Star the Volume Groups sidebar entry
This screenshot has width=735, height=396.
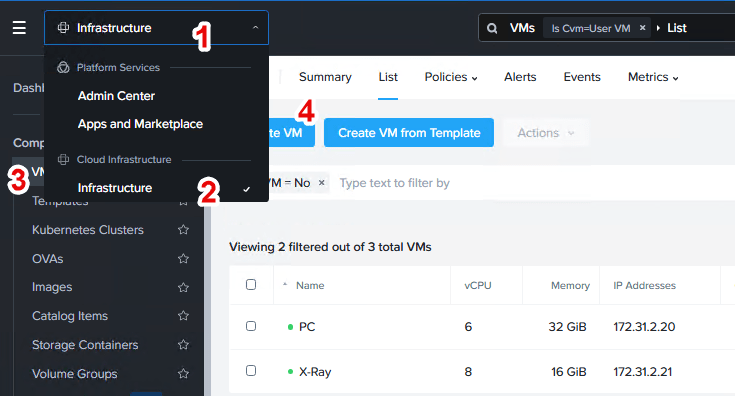coord(183,374)
